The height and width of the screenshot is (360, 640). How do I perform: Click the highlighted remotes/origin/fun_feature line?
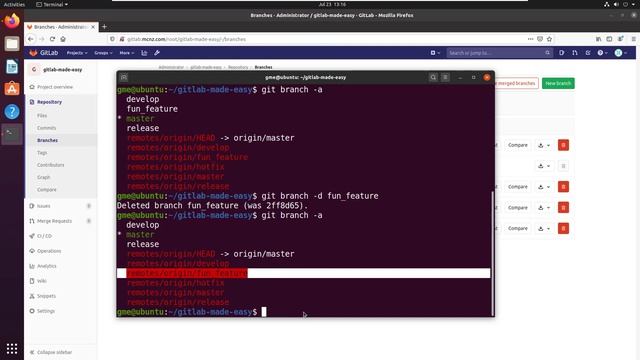[303, 273]
